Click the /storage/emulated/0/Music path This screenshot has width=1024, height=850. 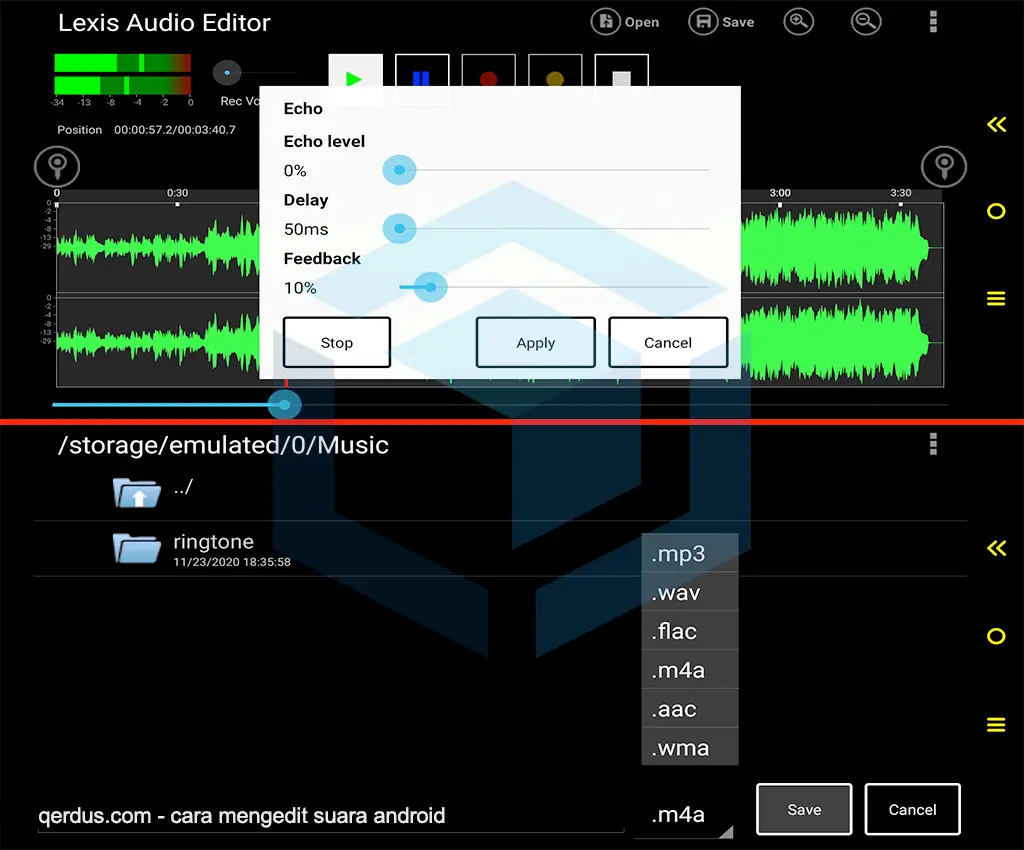223,445
